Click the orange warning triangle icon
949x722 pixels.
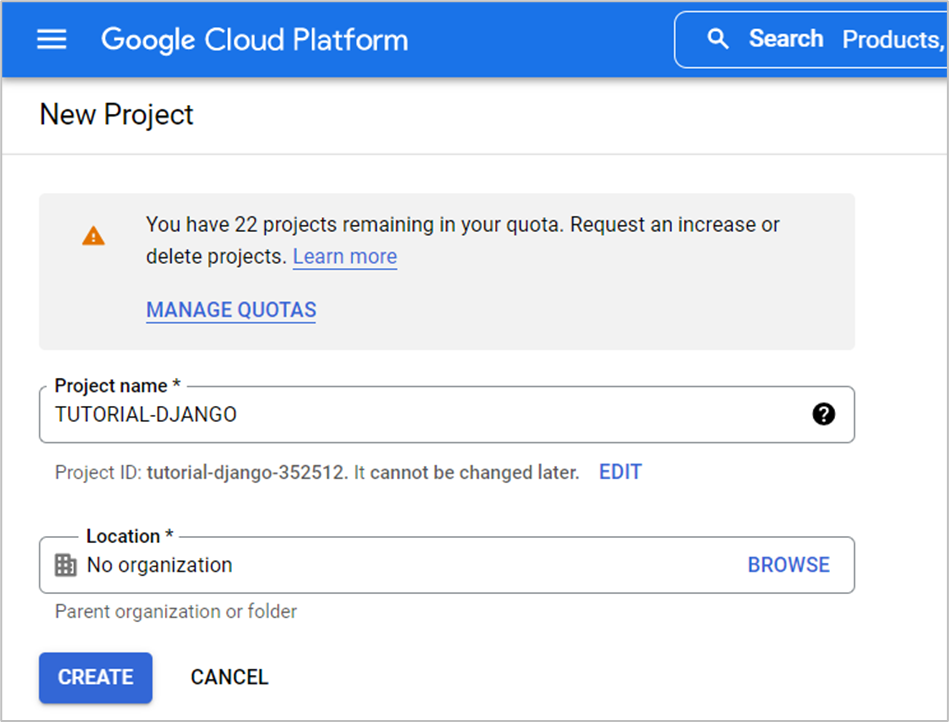tap(93, 236)
